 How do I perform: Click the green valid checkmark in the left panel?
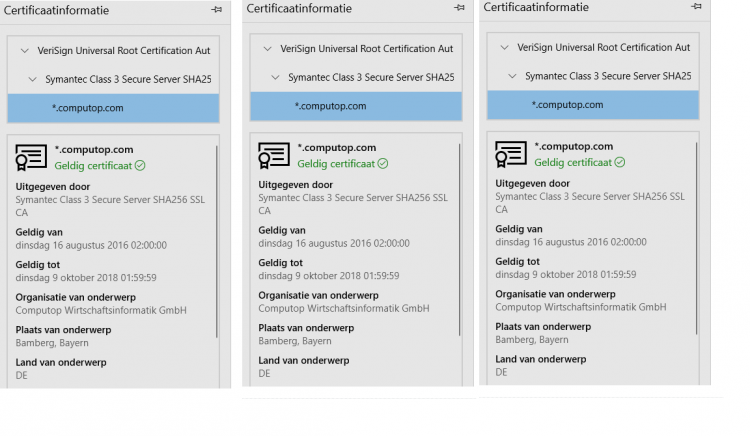140,165
